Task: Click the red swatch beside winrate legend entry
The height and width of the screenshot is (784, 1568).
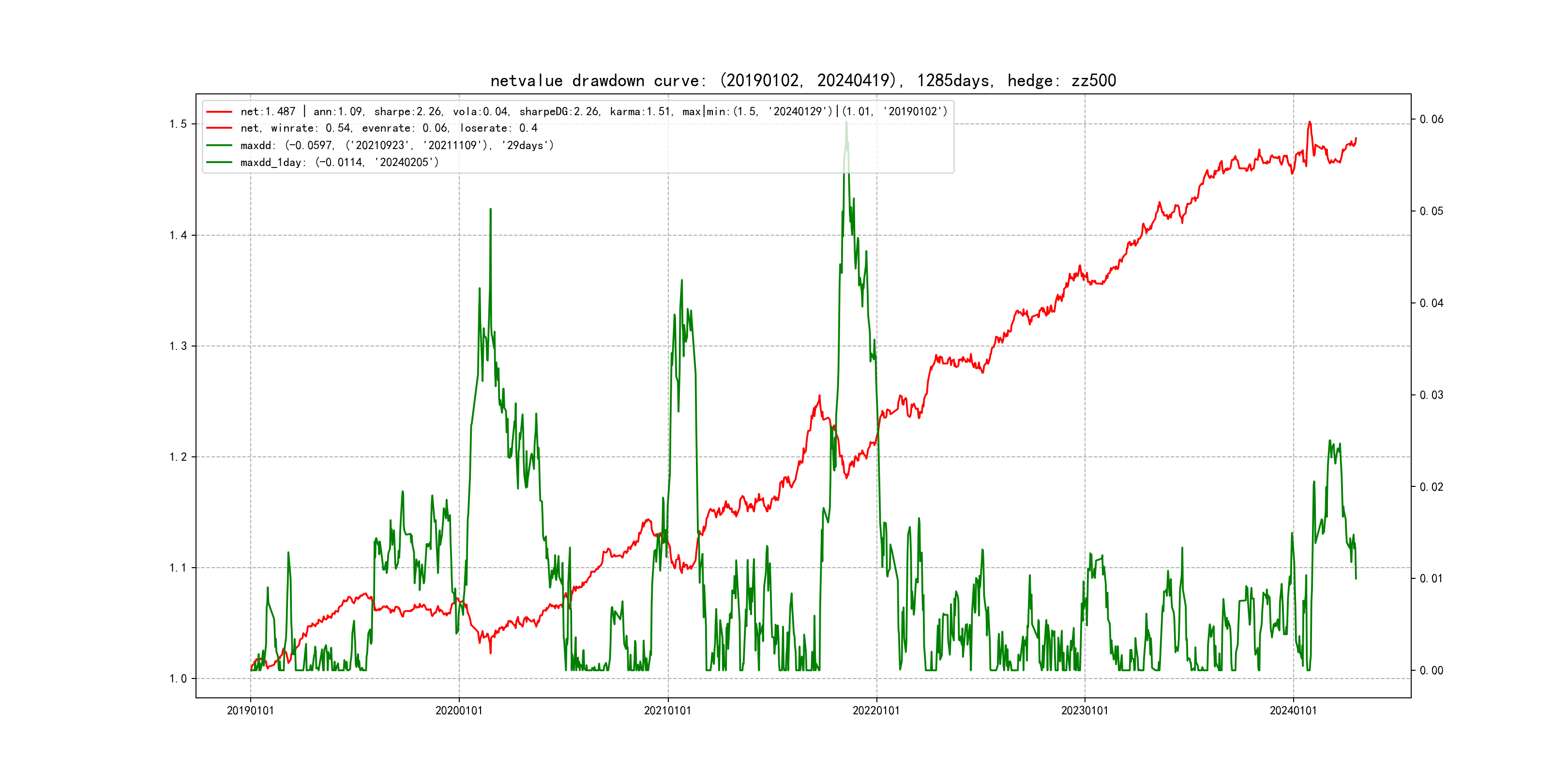Action: tap(219, 128)
